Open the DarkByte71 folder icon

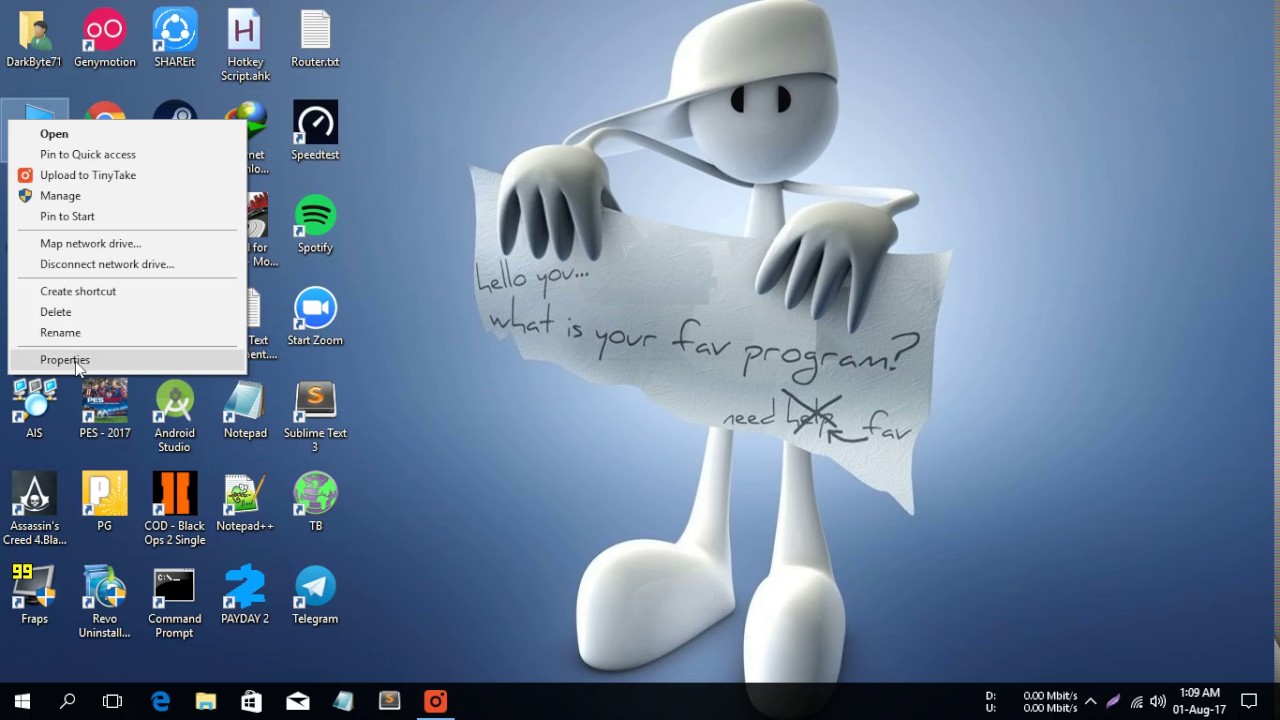34,40
